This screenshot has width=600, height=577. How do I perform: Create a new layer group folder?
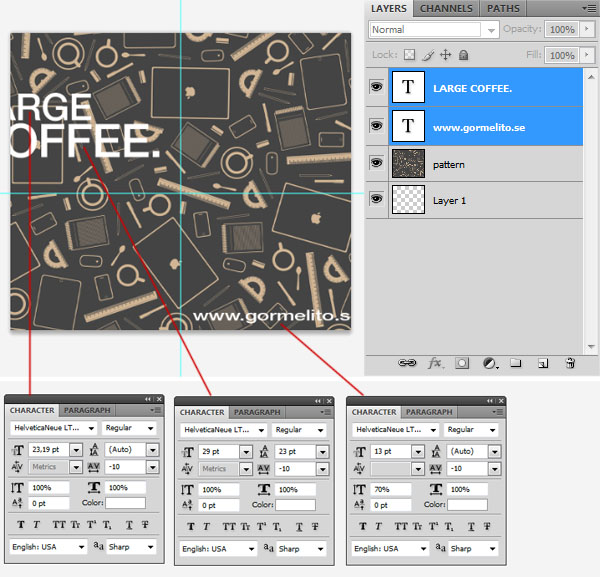point(516,363)
